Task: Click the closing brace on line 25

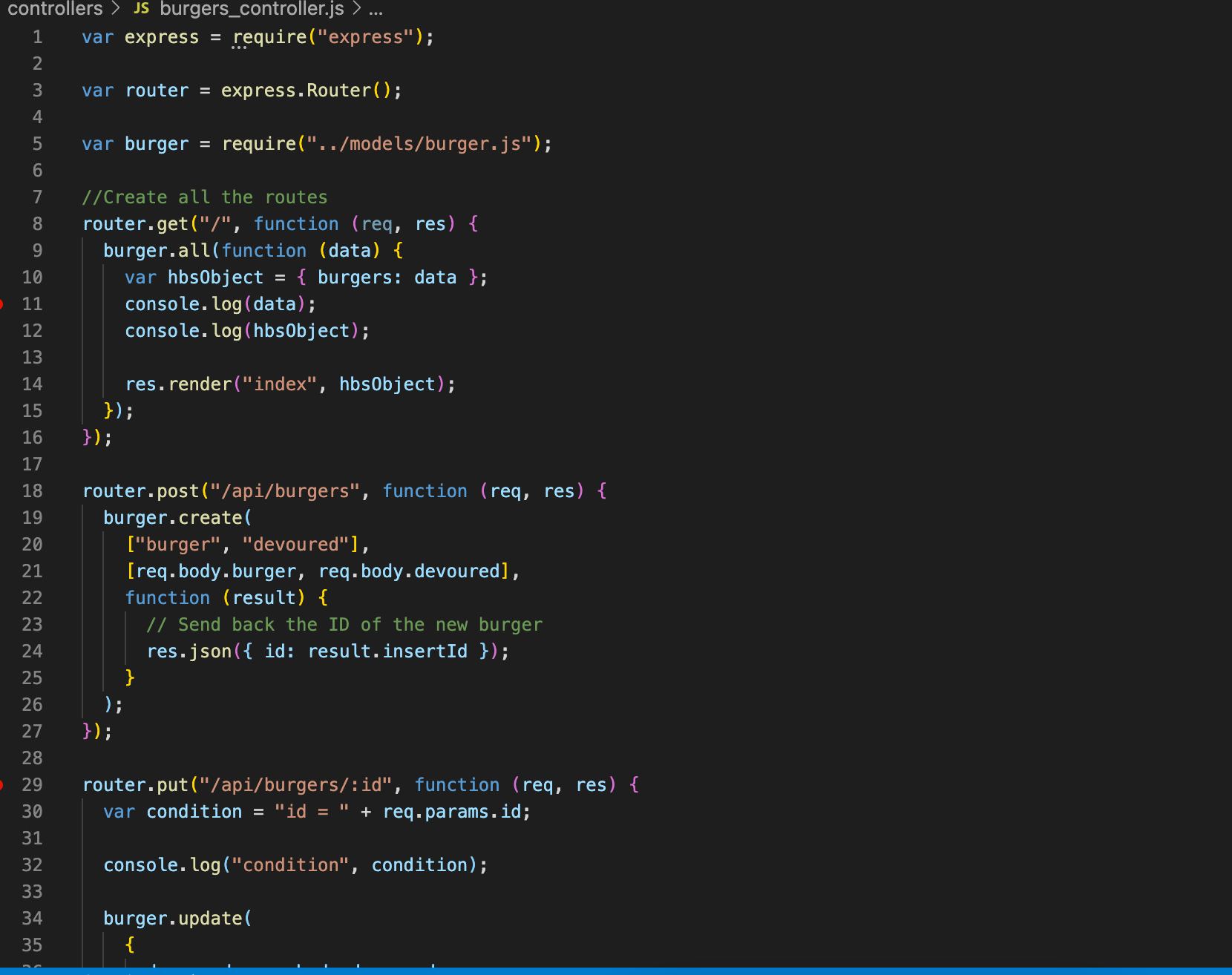Action: pos(130,677)
